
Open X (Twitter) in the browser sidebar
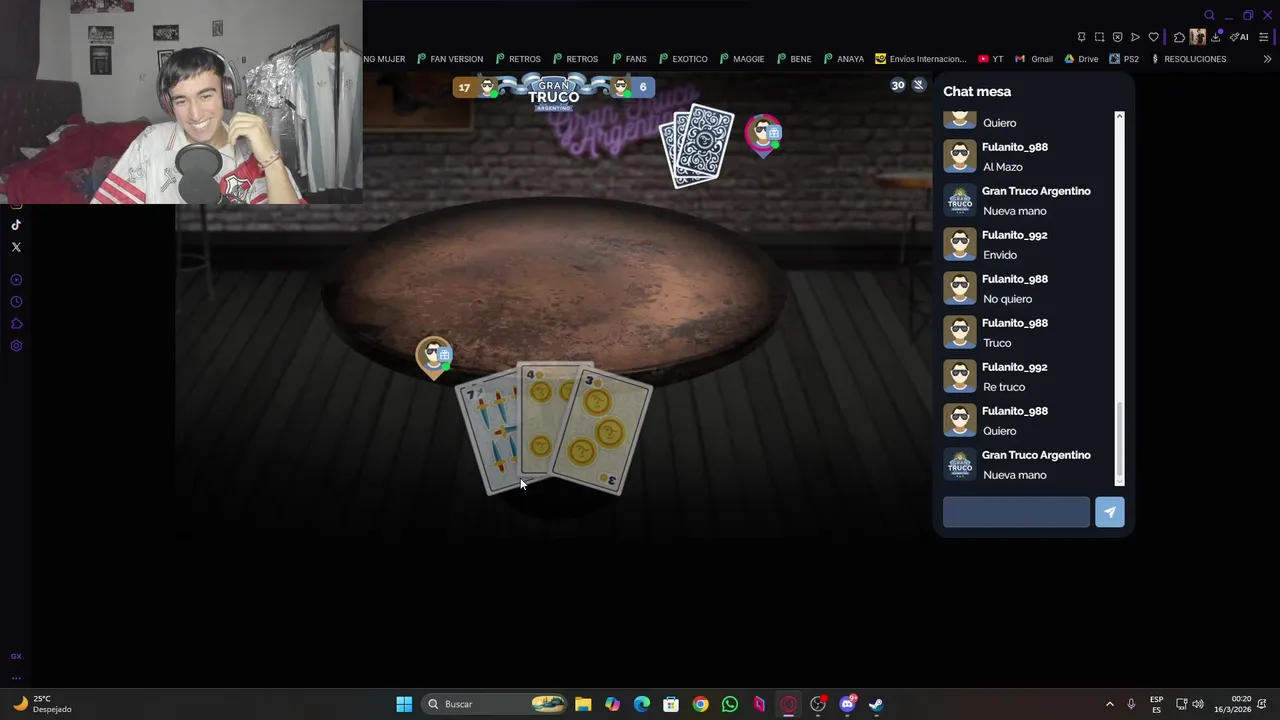(x=16, y=247)
